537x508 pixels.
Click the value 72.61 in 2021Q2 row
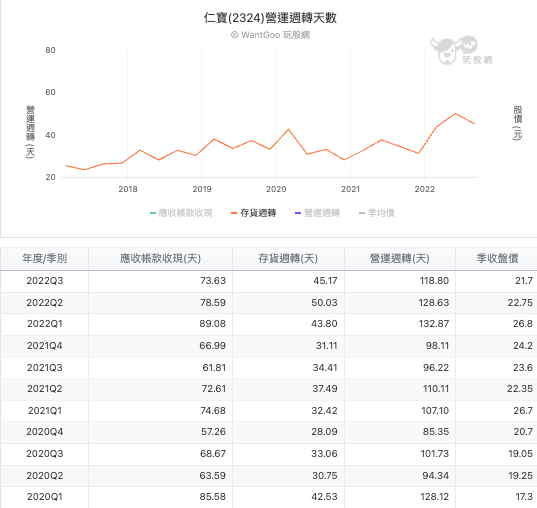point(214,389)
